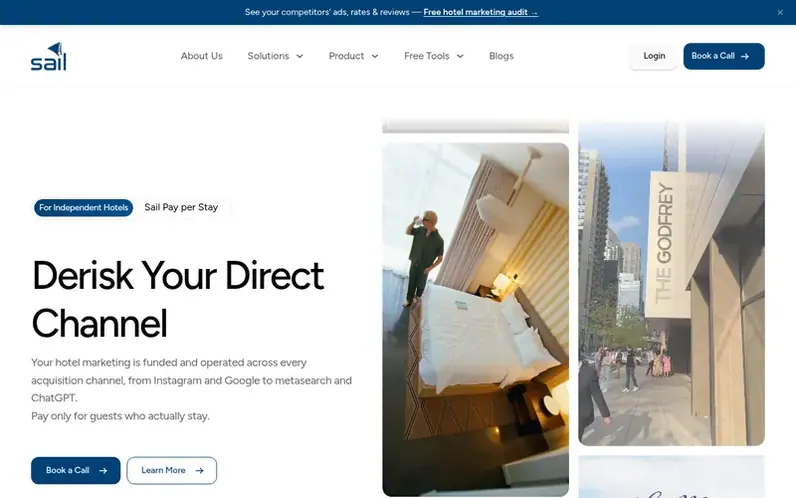Viewport: 796px width, 498px height.
Task: Click 'Pay only for guests who actually stay.' text
Action: click(x=120, y=416)
